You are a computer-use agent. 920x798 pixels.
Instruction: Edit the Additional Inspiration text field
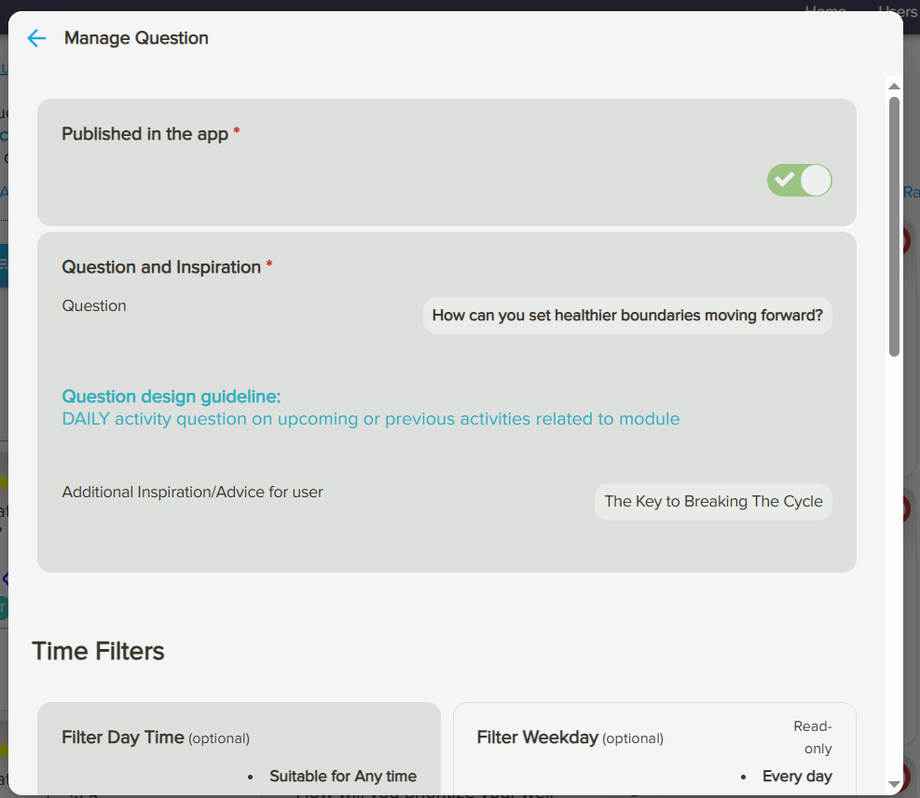click(712, 501)
